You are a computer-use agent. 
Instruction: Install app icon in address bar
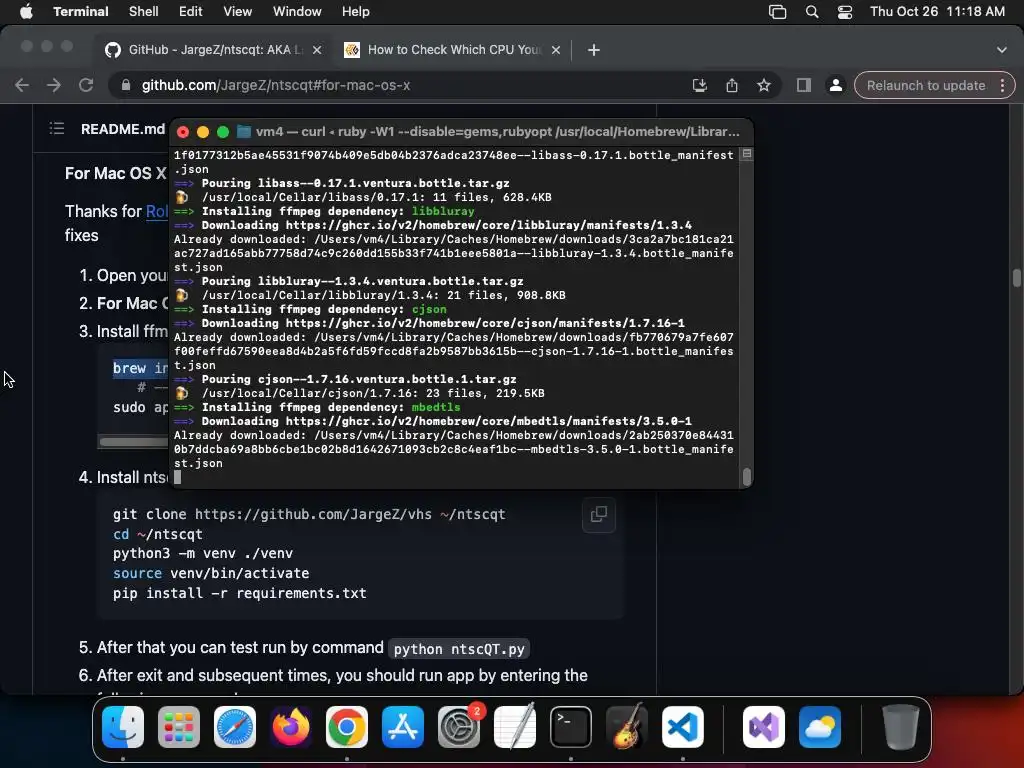pyautogui.click(x=699, y=86)
